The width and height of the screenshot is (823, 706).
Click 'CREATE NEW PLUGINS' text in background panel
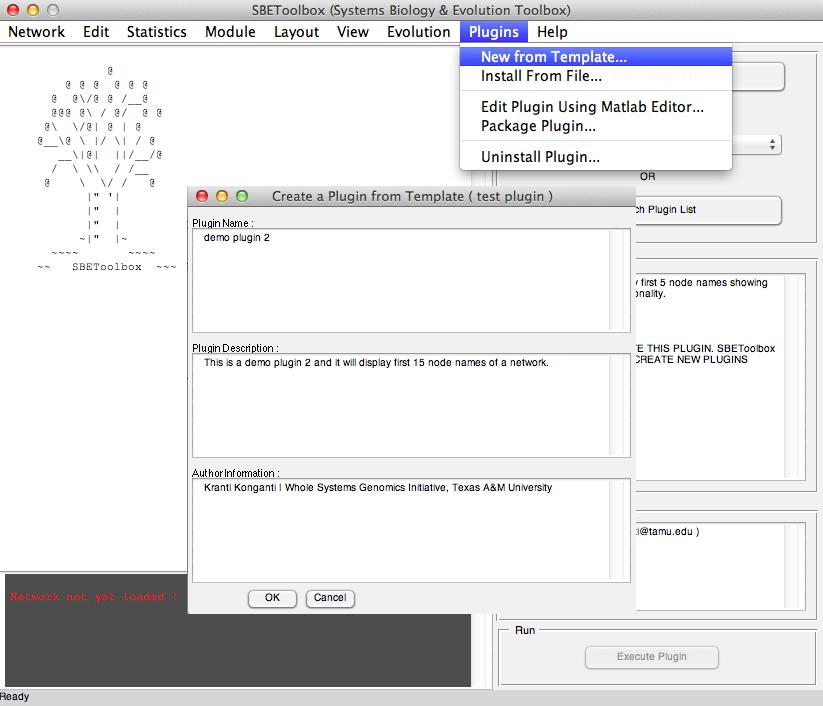coord(691,360)
